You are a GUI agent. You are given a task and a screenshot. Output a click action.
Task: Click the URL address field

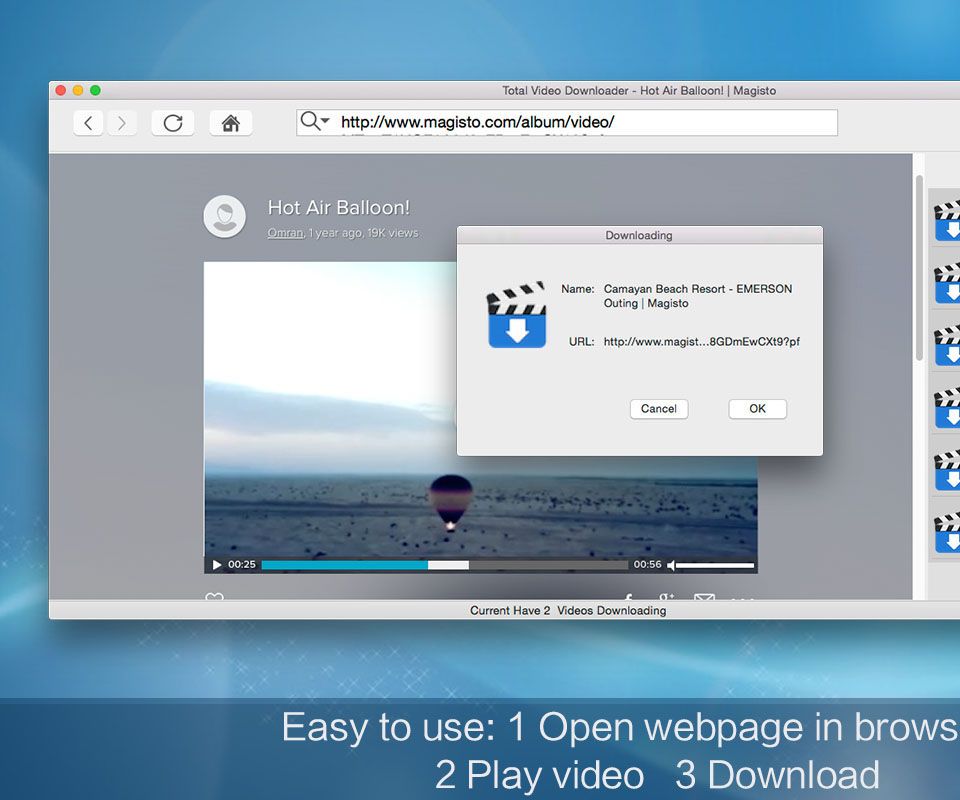[x=566, y=122]
